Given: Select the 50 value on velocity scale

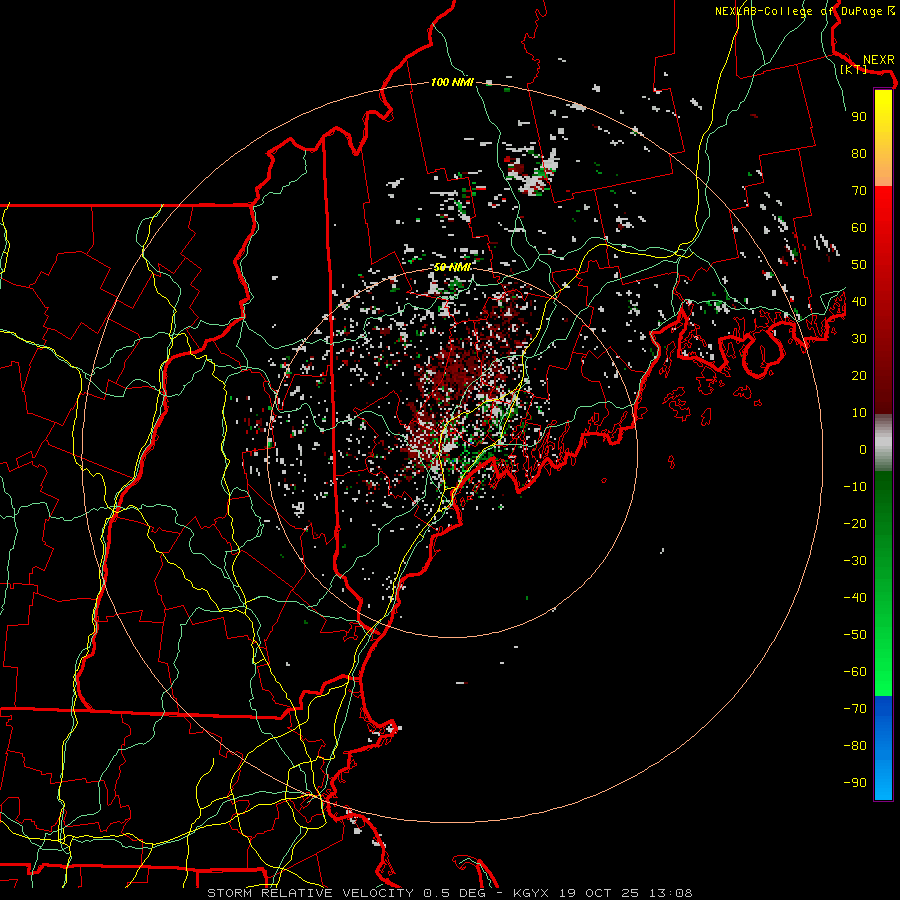Looking at the screenshot, I should point(859,265).
